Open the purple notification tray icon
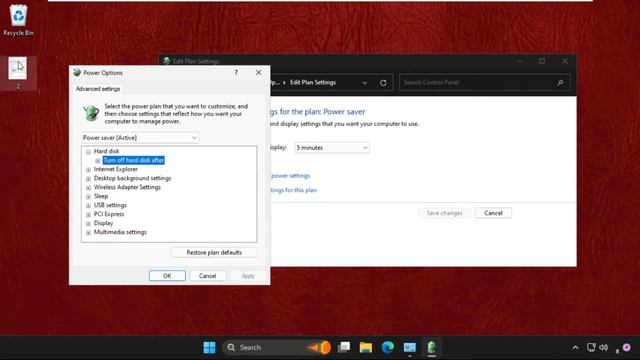Image resolution: width=640 pixels, height=360 pixels. pyautogui.click(x=627, y=347)
